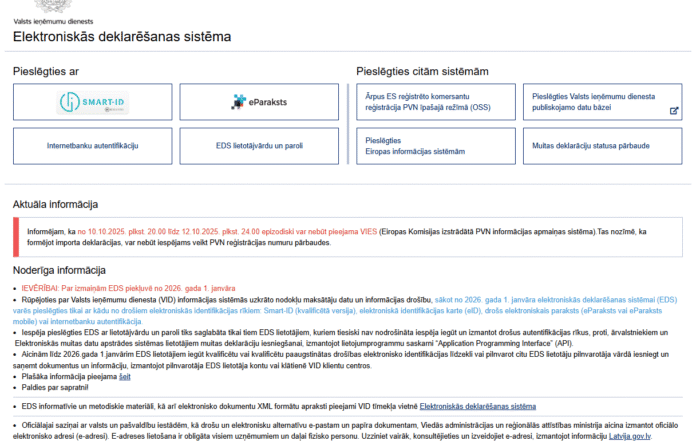
Task: Click the 'Pieslēgties citām sistēmām' heading
Action: 422,71
